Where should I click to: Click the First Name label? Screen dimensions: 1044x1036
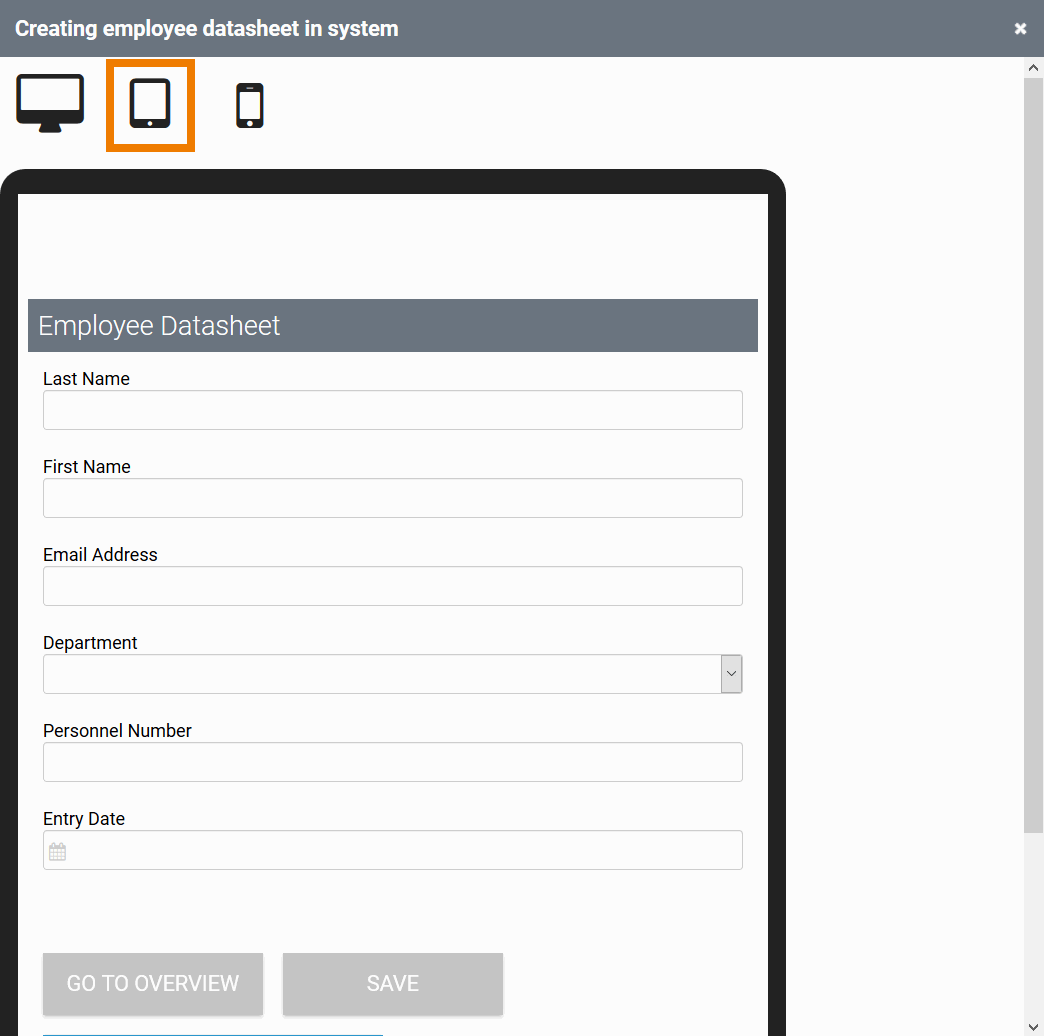[87, 467]
